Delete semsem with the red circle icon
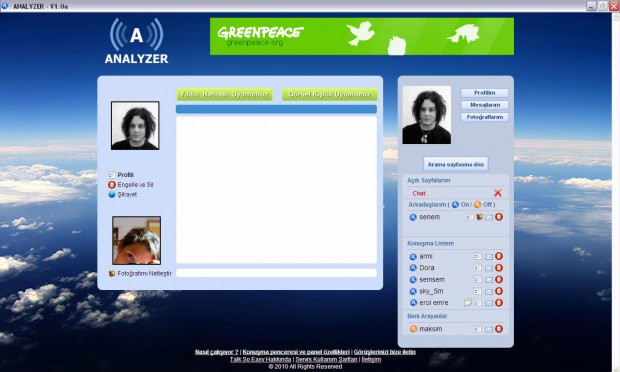The image size is (620, 372). point(499,279)
